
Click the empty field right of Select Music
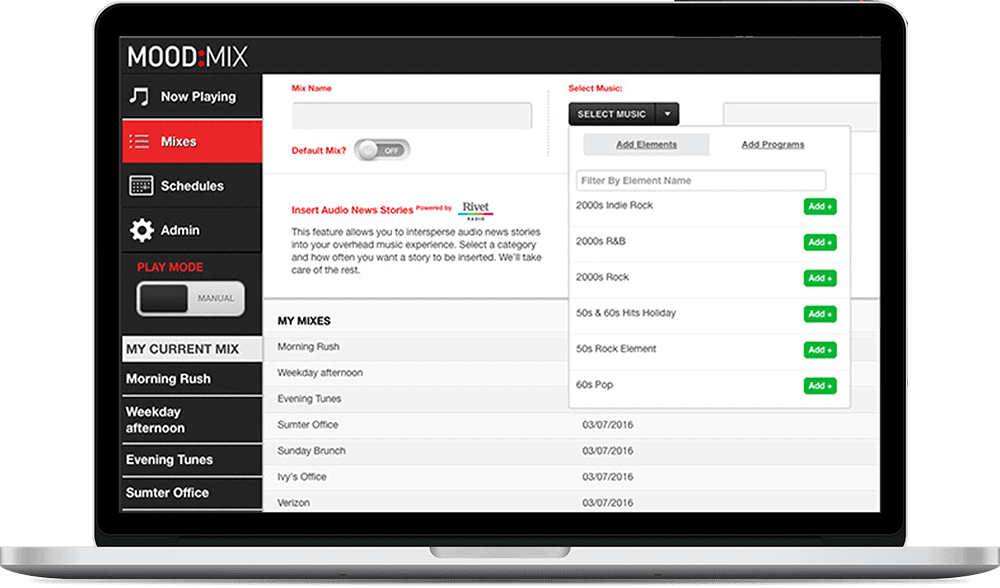(801, 116)
